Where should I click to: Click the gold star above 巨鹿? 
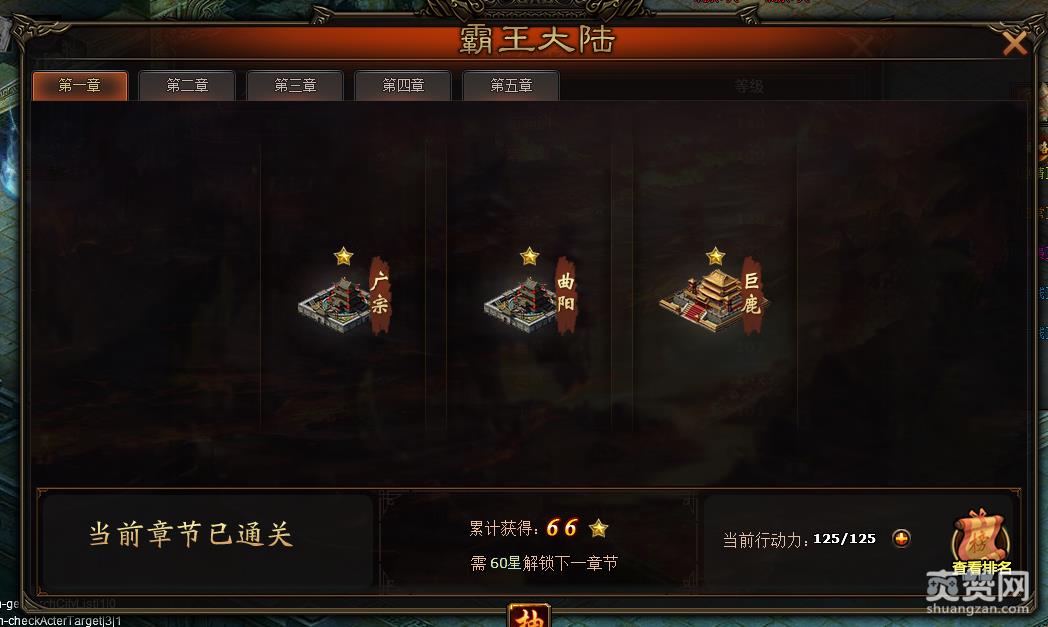(x=715, y=256)
